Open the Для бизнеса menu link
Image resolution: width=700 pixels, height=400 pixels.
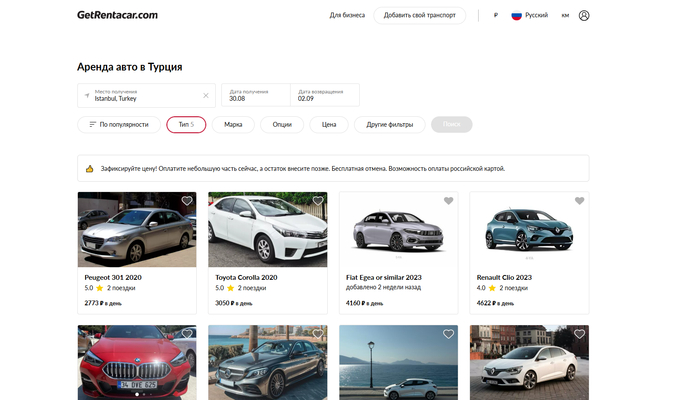pyautogui.click(x=347, y=15)
